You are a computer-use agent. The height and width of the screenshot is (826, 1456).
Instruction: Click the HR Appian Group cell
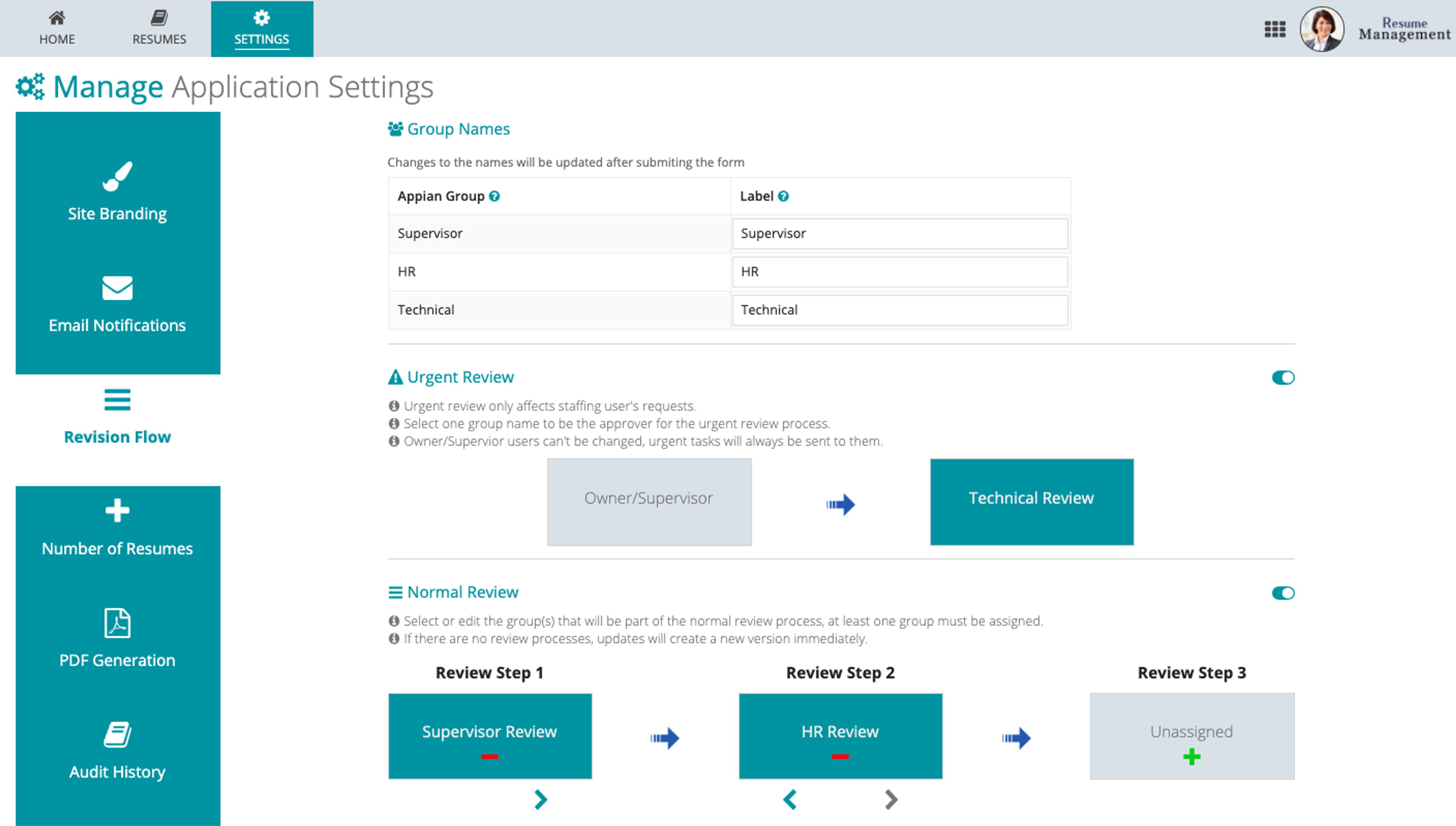click(559, 272)
